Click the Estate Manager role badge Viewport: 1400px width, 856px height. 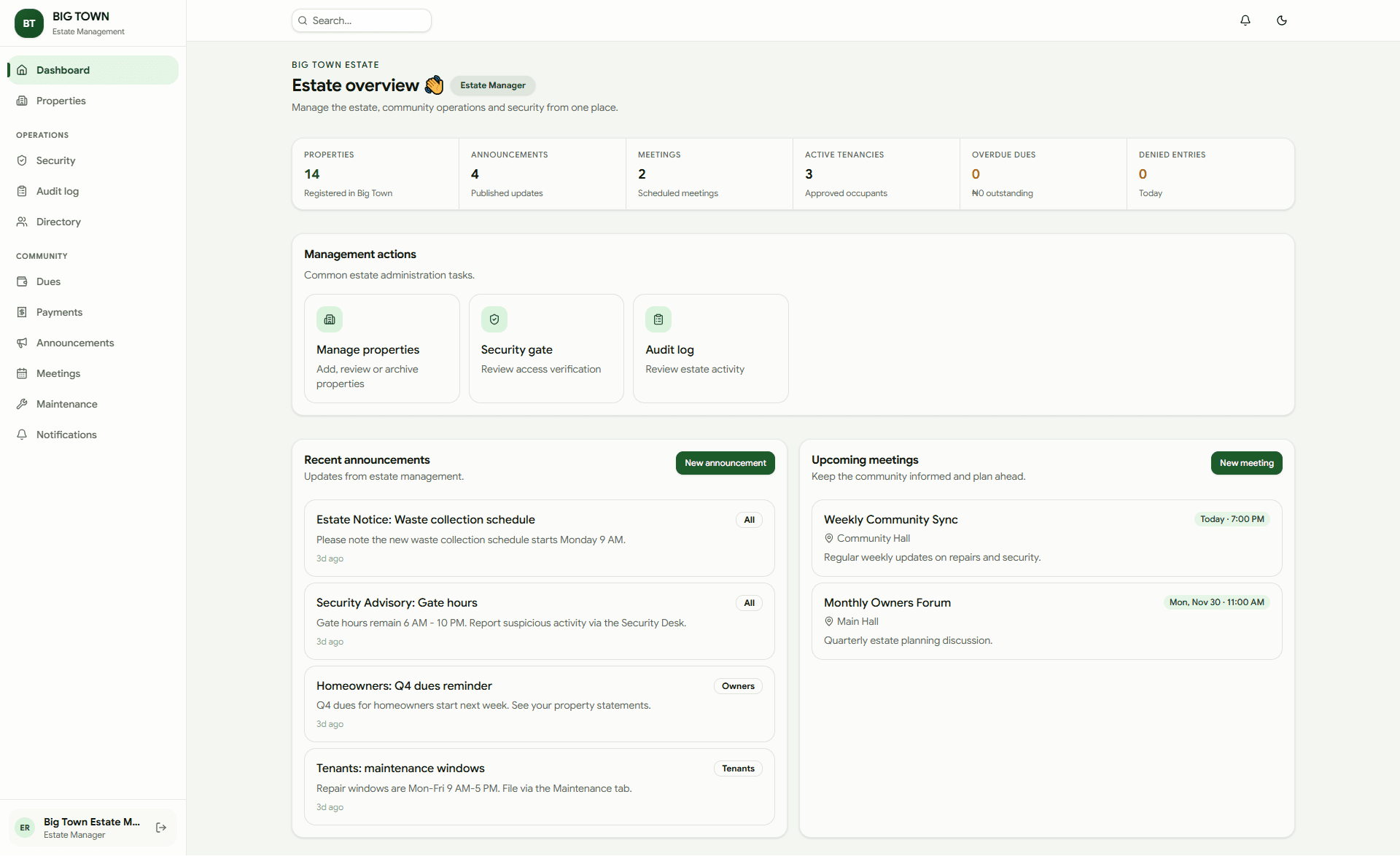tap(493, 85)
